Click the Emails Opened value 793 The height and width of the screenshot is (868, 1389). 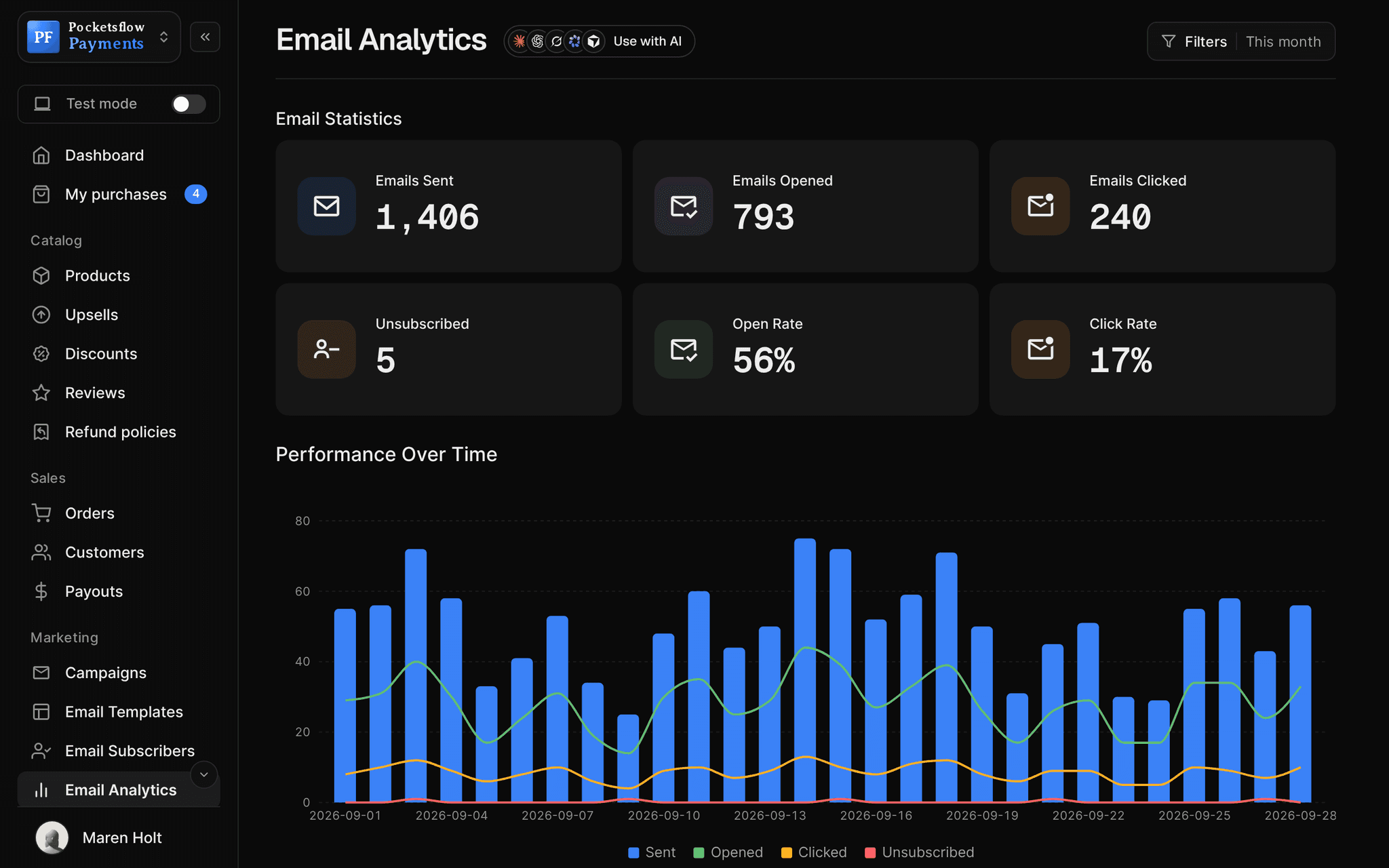pos(763,217)
